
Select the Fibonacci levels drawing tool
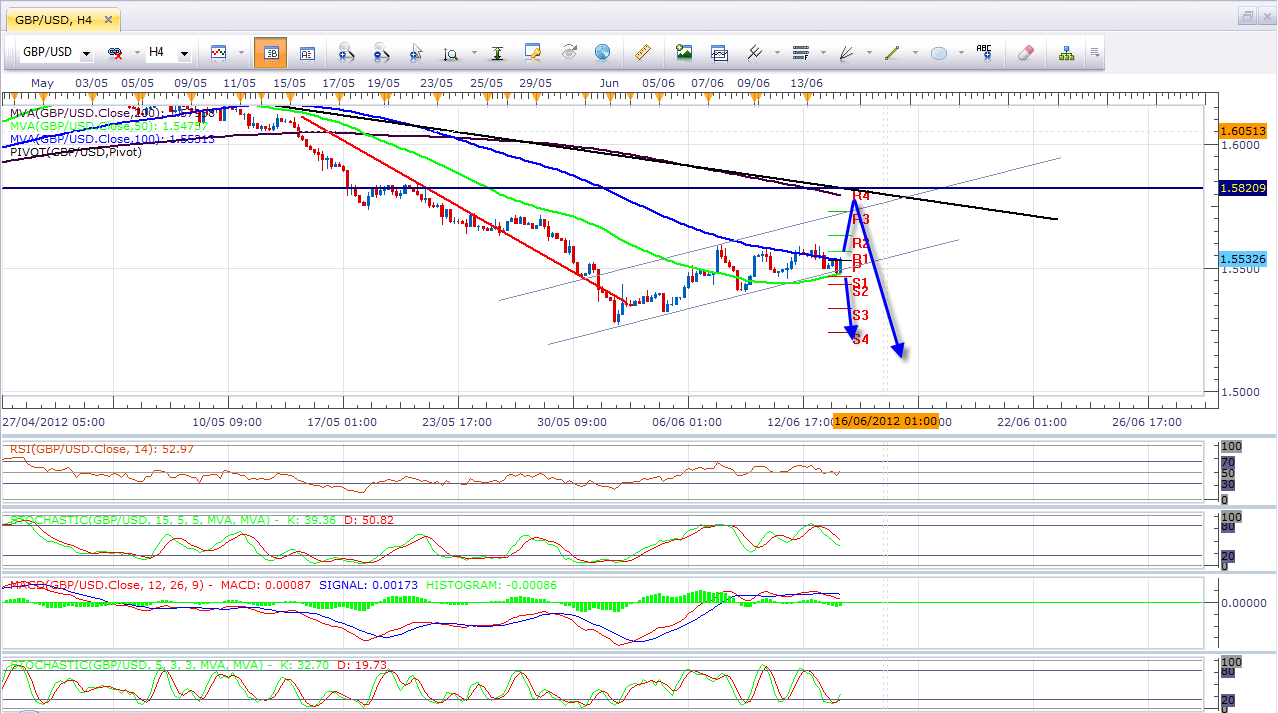pyautogui.click(x=800, y=53)
